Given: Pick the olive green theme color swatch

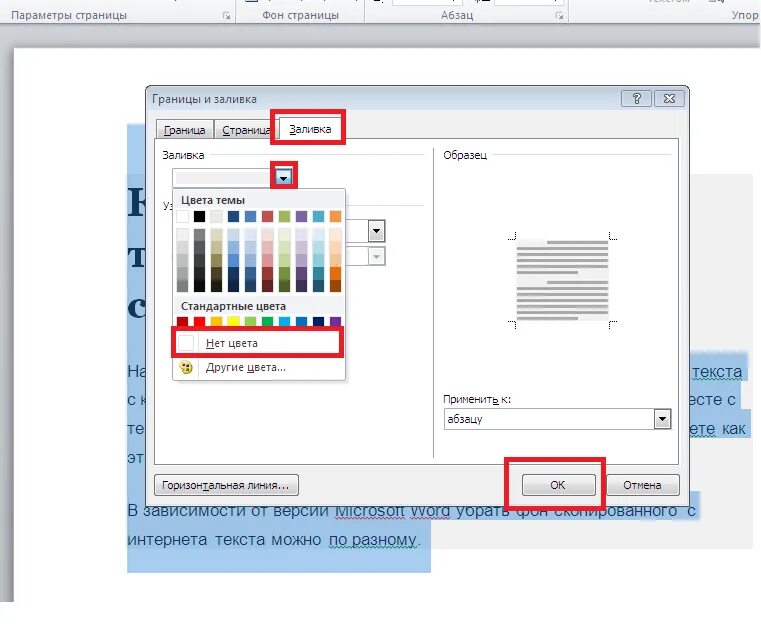Looking at the screenshot, I should [284, 216].
